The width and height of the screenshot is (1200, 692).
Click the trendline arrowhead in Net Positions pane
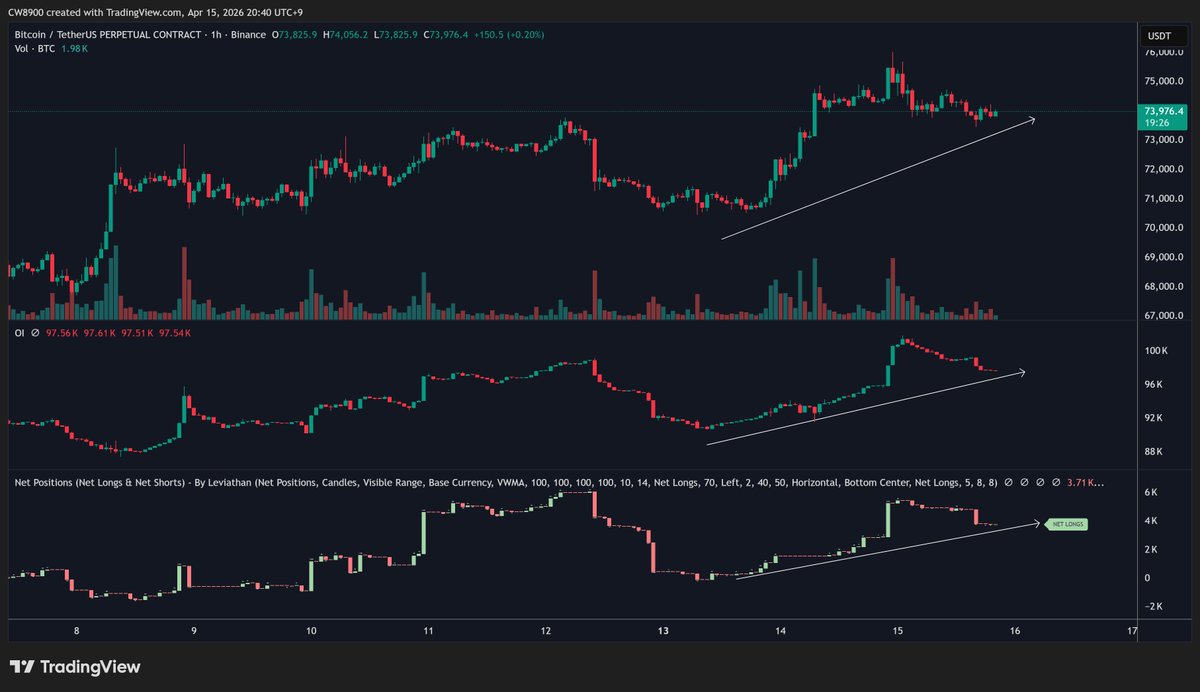pos(1036,523)
